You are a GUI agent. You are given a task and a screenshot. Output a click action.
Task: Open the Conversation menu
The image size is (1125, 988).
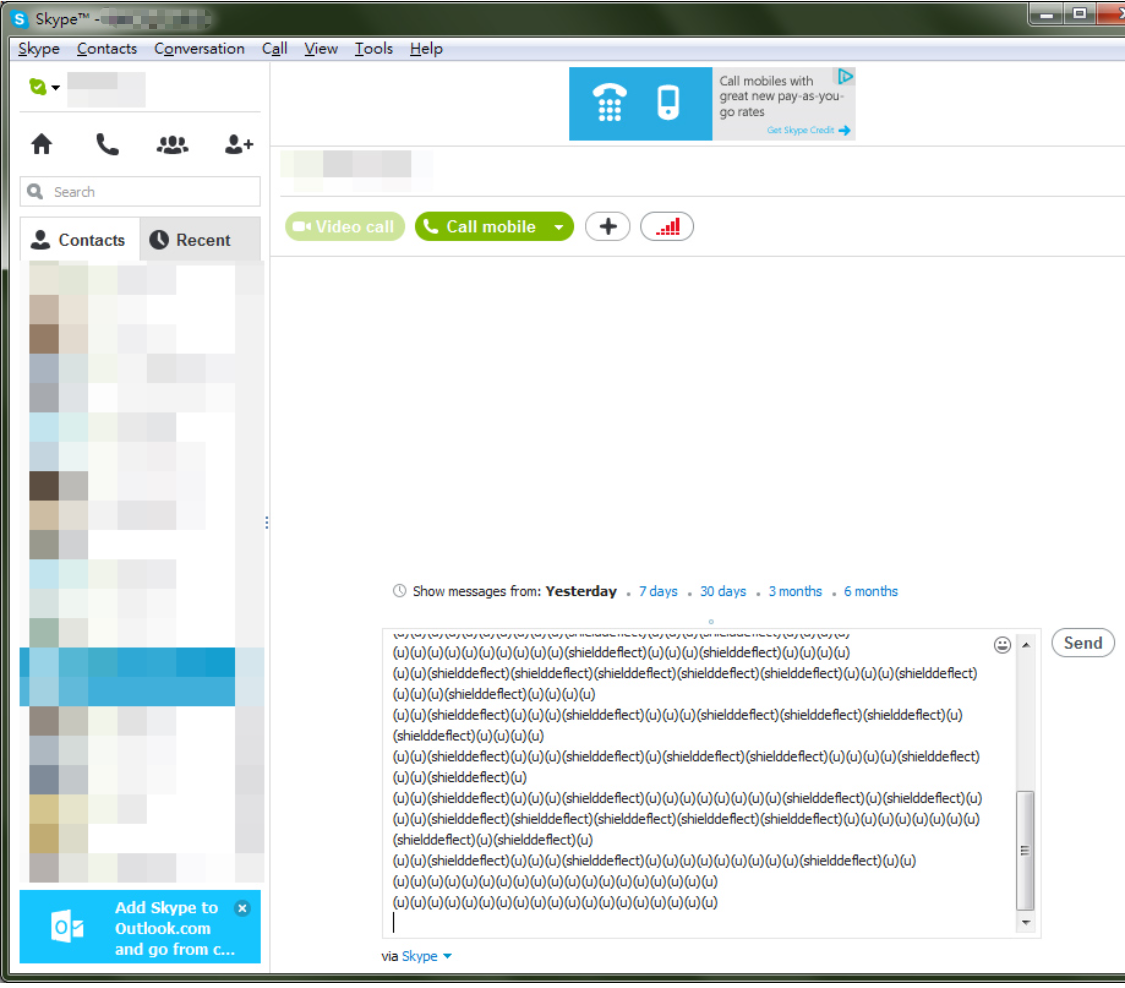[x=199, y=49]
